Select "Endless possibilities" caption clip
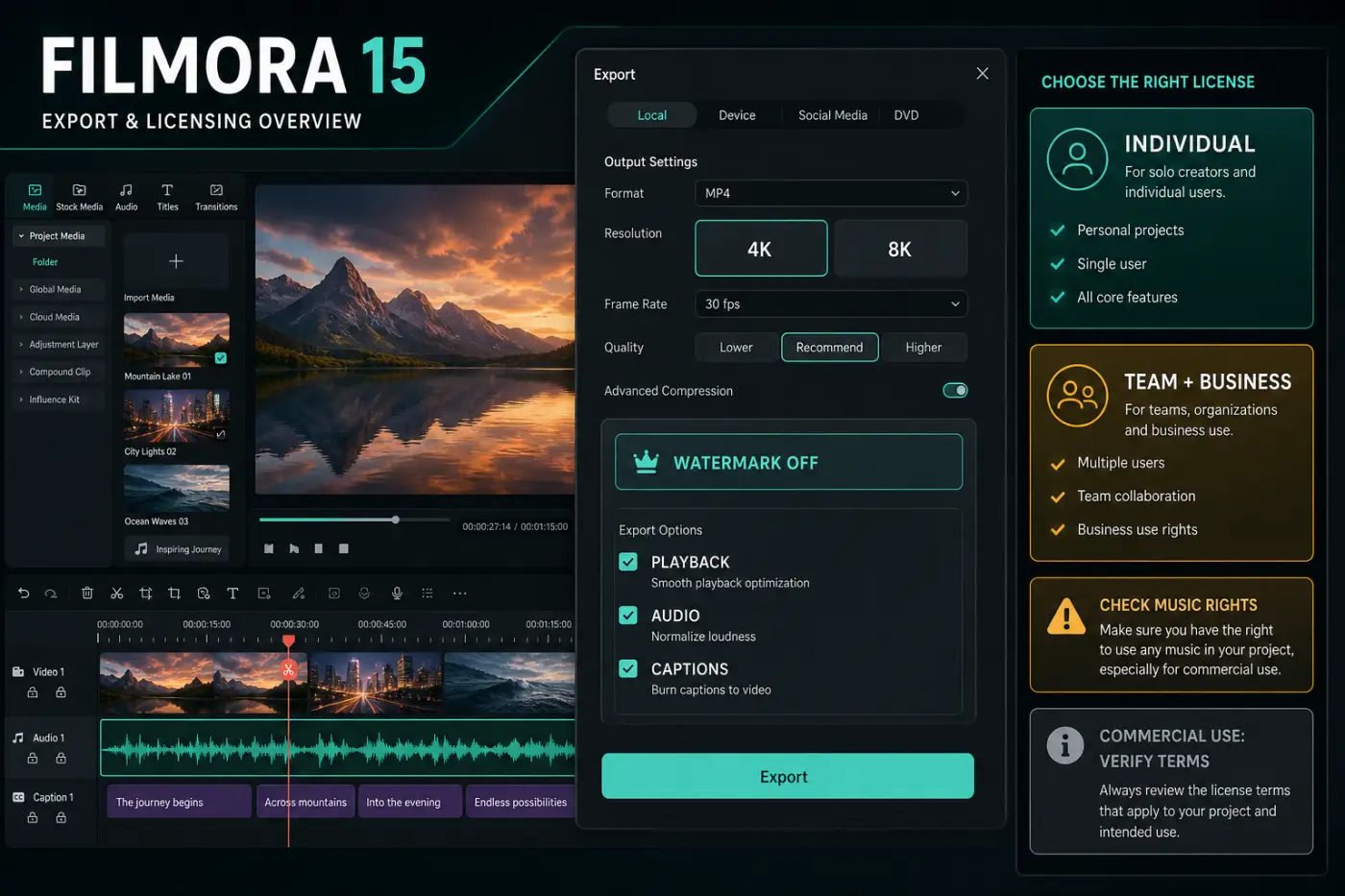This screenshot has width=1345, height=896. point(521,802)
